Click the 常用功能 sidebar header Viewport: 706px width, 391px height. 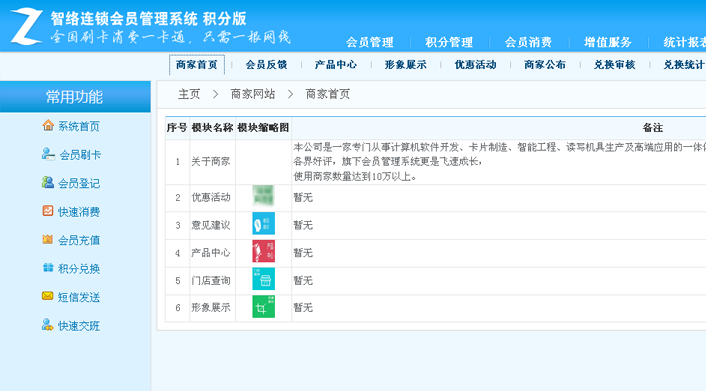click(x=75, y=97)
